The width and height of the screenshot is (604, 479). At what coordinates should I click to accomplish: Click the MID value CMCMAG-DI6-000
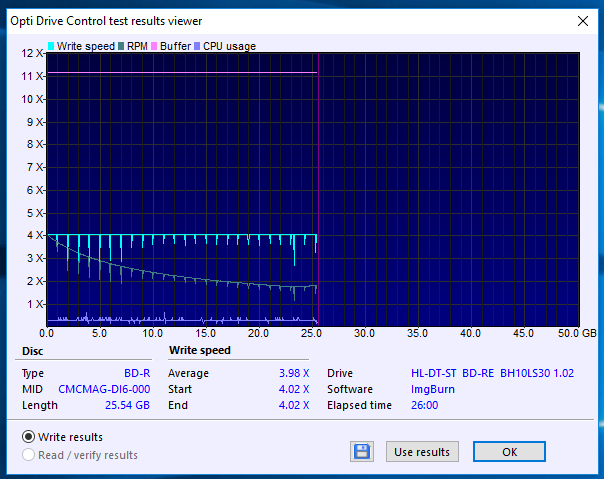click(104, 389)
